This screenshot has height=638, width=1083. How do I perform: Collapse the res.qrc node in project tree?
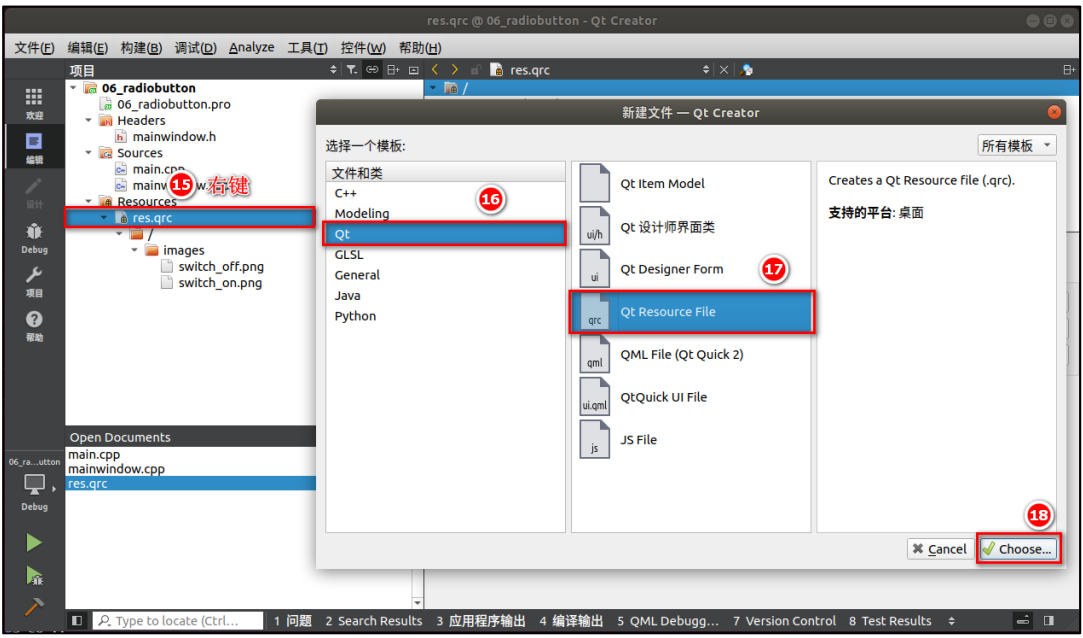click(x=104, y=218)
